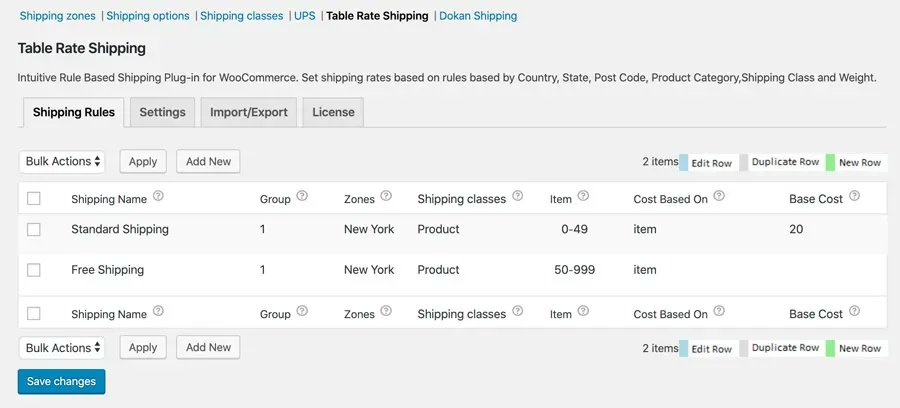Click help icon beside header Shipping Name

click(x=158, y=197)
